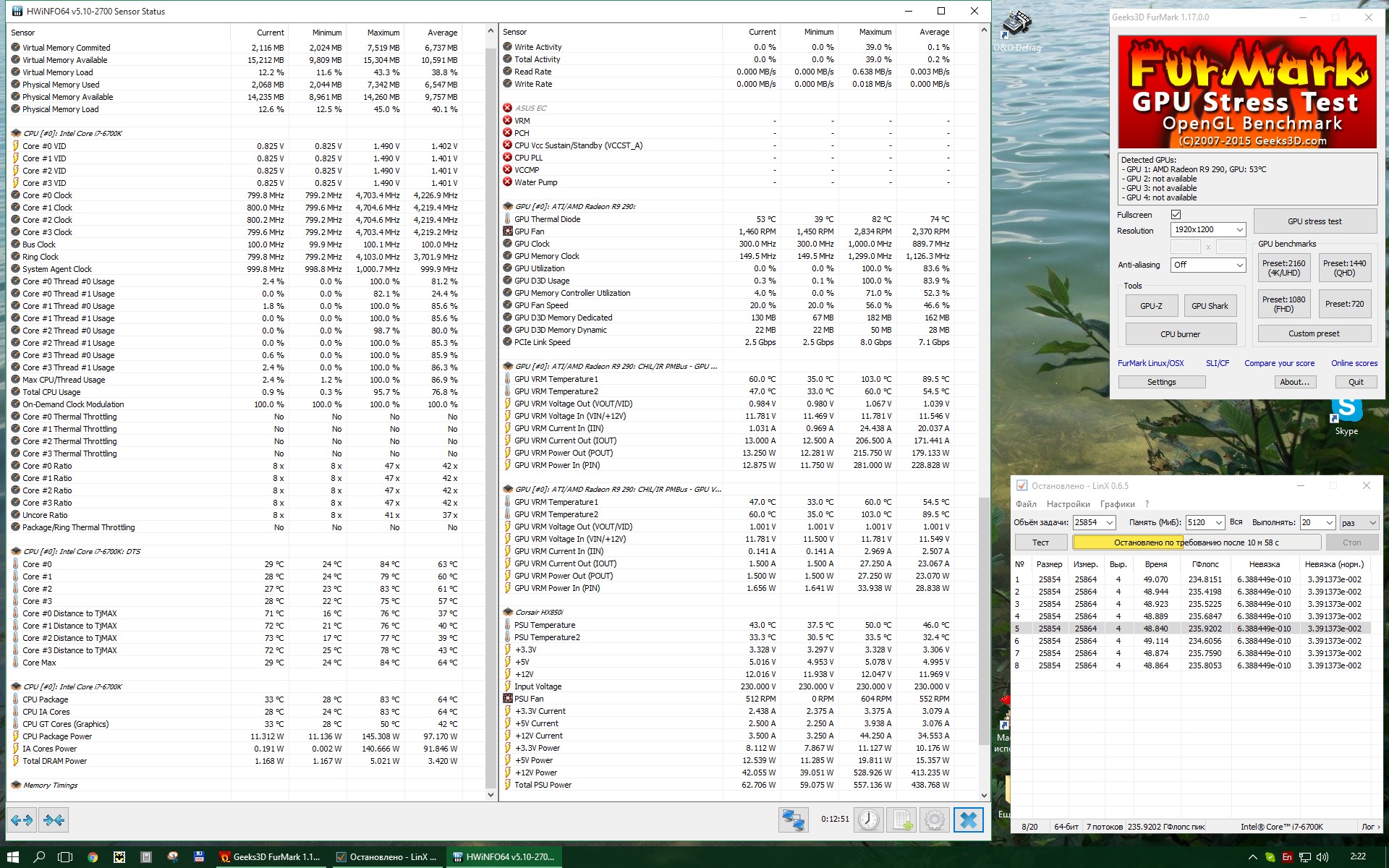Screen dimensions: 1389x868
Task: Click the floppy disk taskbar icon
Action: (x=199, y=857)
